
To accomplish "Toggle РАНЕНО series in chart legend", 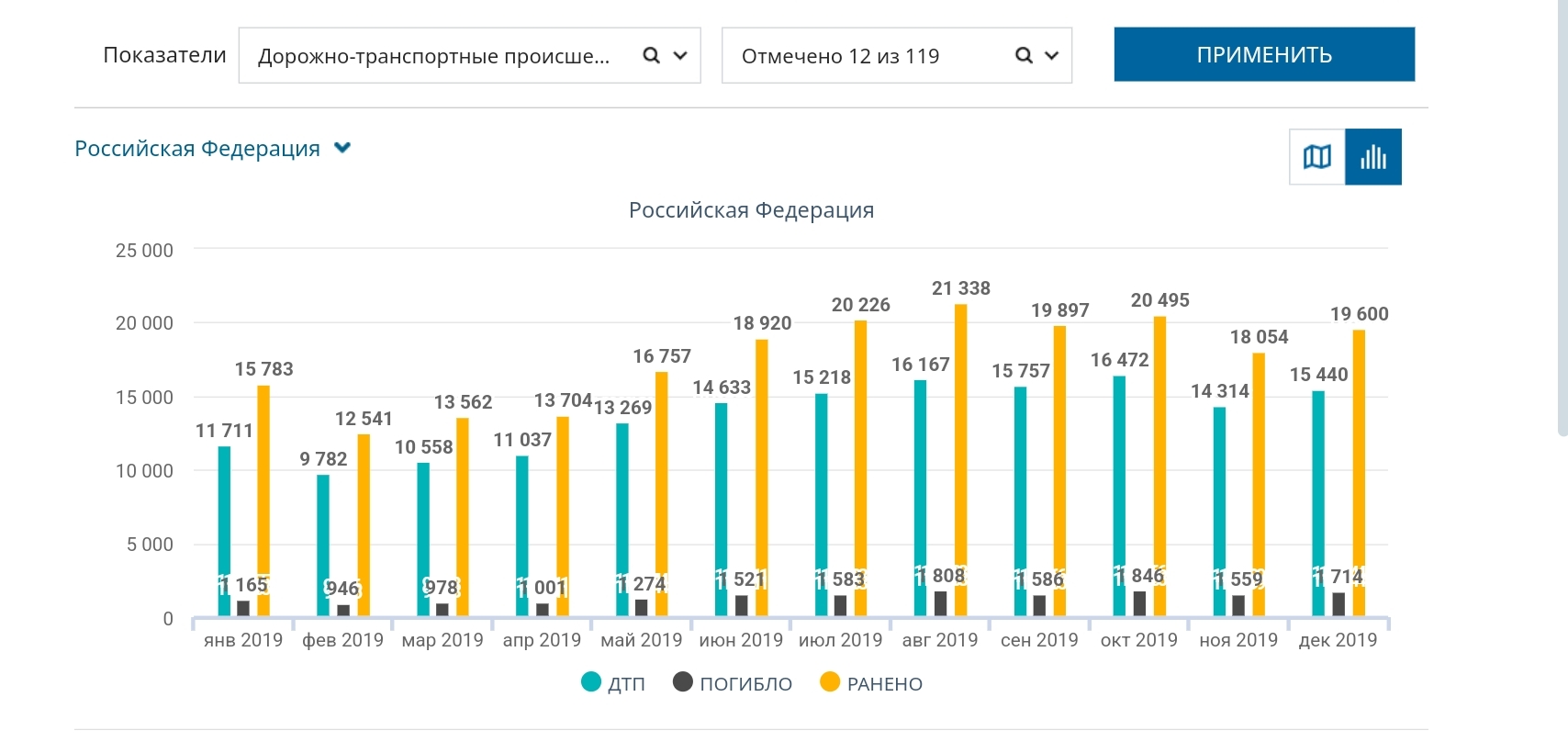I will tap(884, 683).
